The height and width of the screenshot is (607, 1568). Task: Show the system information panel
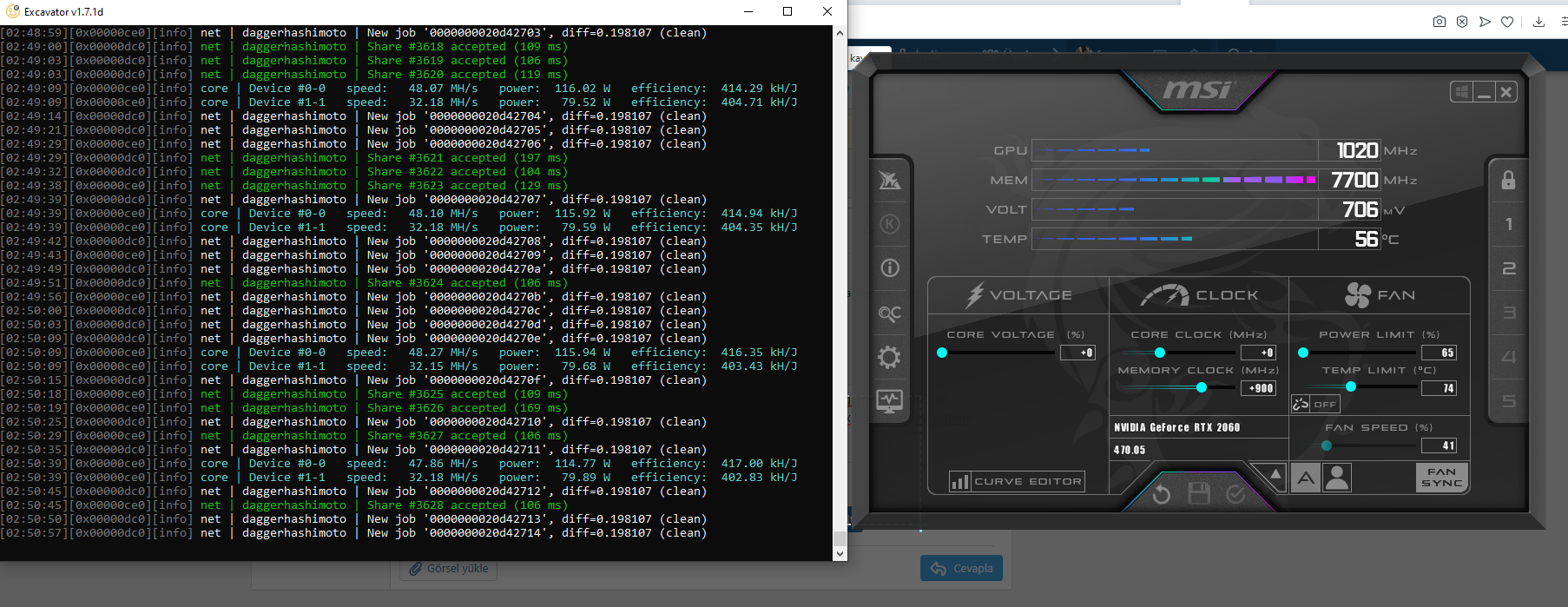point(889,267)
